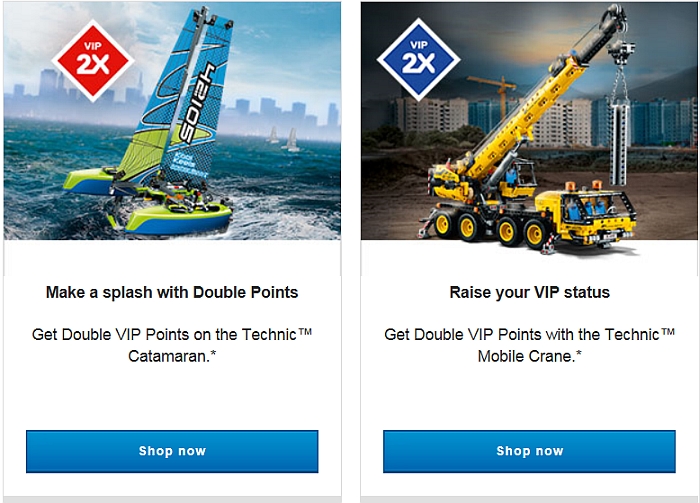
Task: Click the Mobile Crane Double VIP Points description
Action: coord(529,345)
